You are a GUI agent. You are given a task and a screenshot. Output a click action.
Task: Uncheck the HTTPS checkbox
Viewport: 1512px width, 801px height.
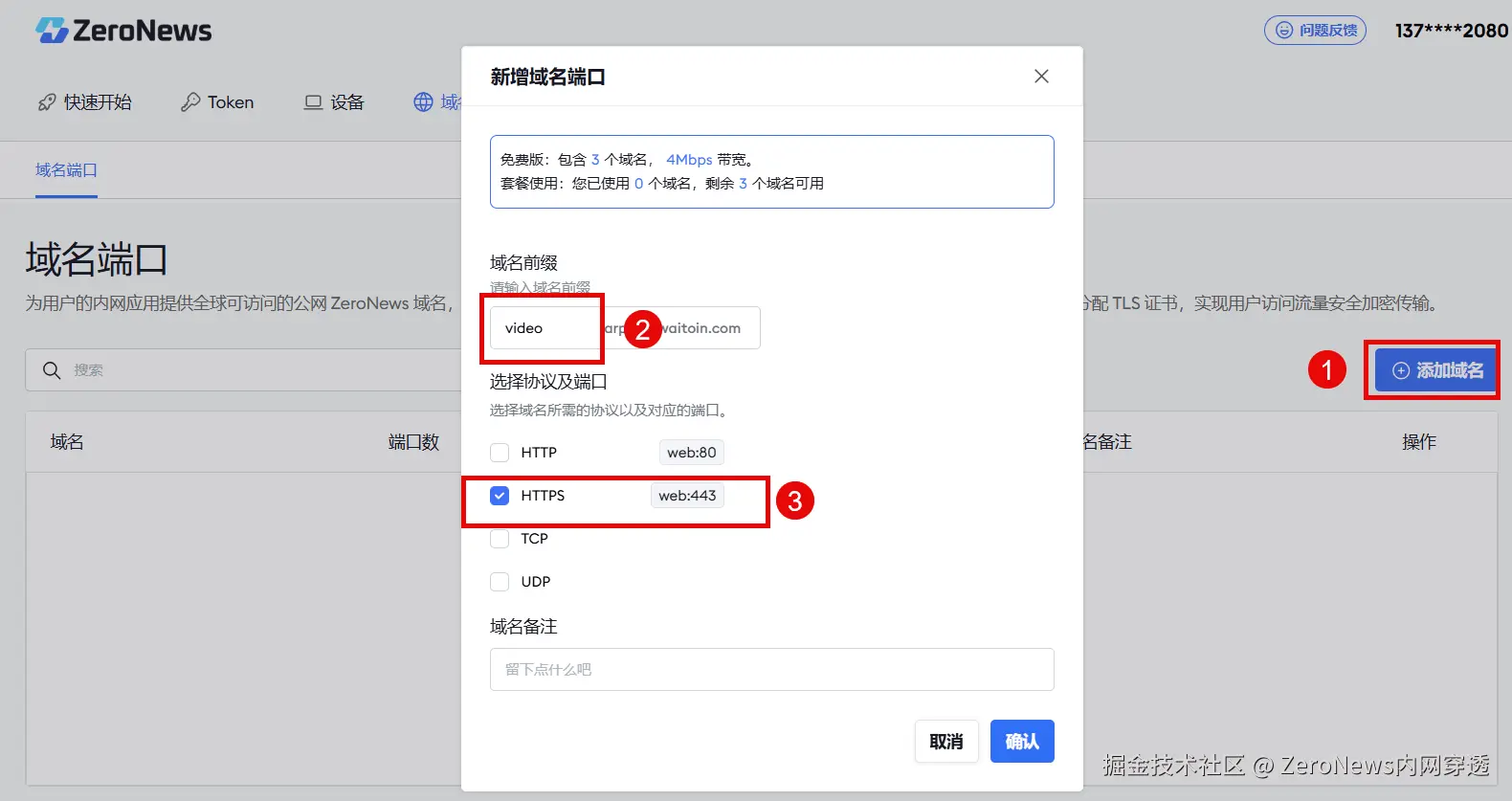[500, 496]
